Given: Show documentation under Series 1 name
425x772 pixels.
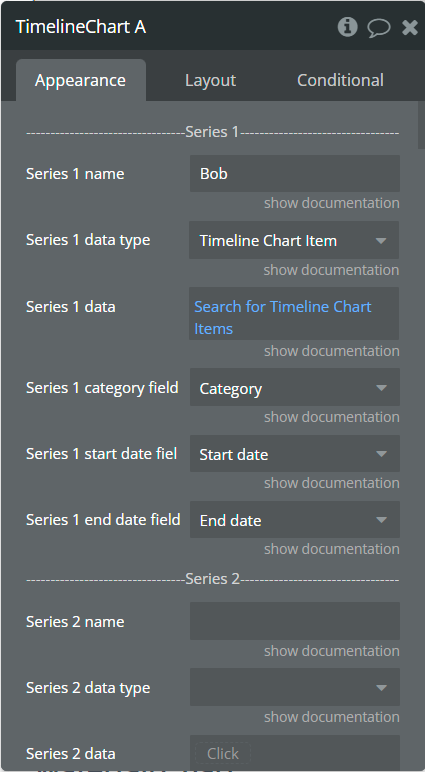Looking at the screenshot, I should point(331,203).
